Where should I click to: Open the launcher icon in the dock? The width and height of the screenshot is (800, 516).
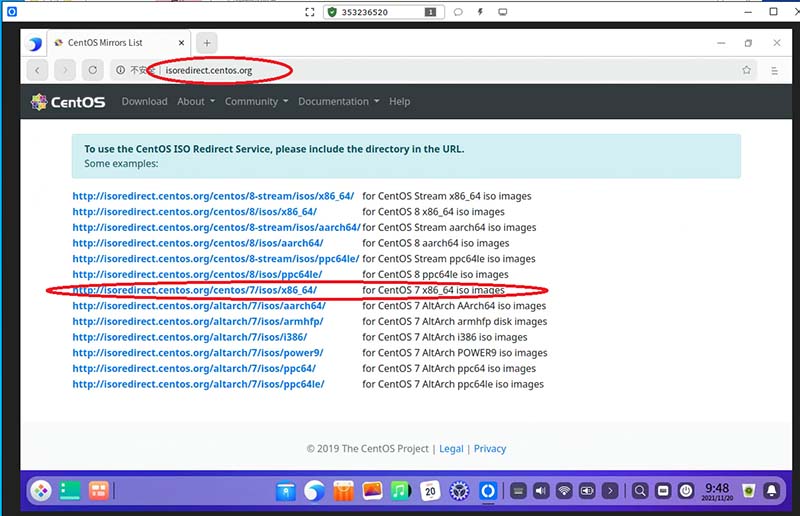(x=41, y=491)
